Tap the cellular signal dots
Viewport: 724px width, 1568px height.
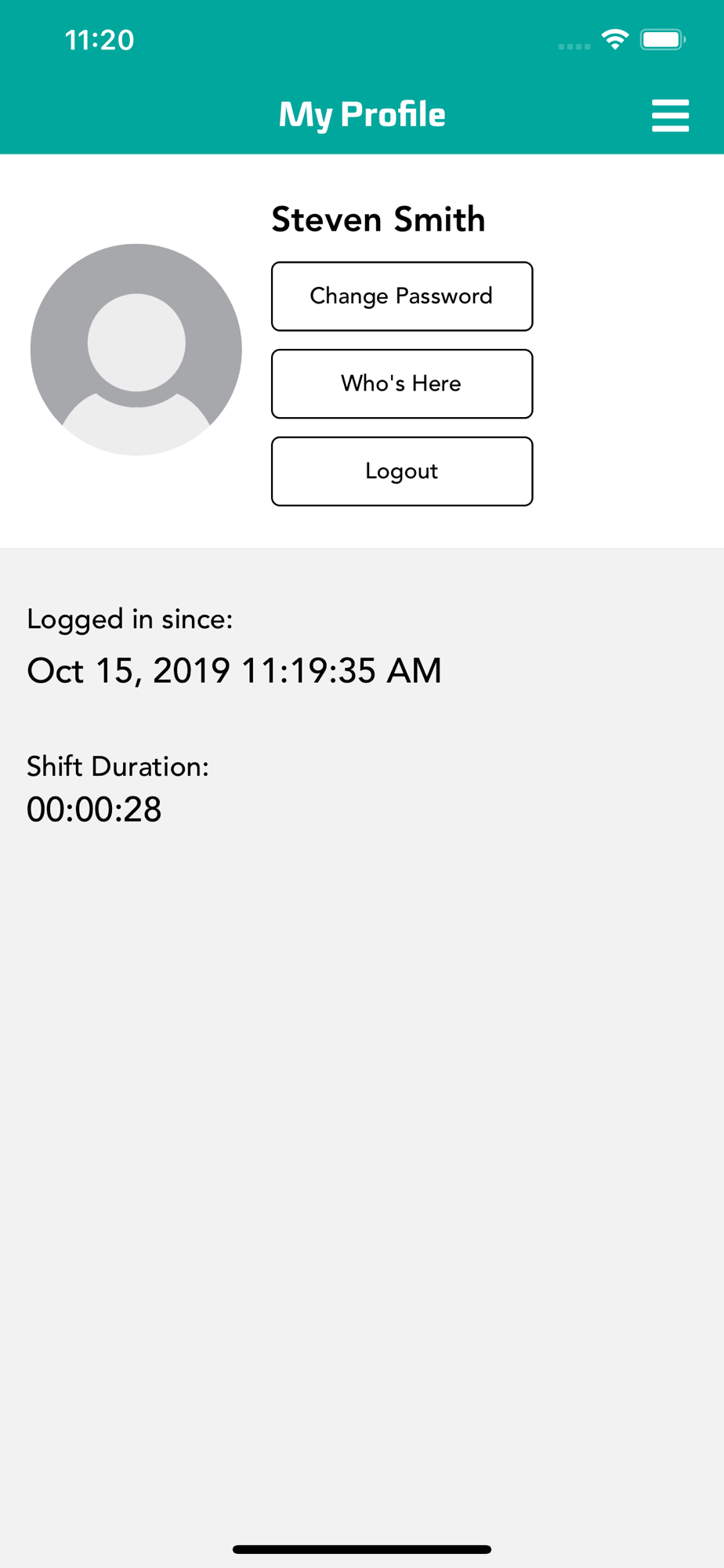pos(574,46)
